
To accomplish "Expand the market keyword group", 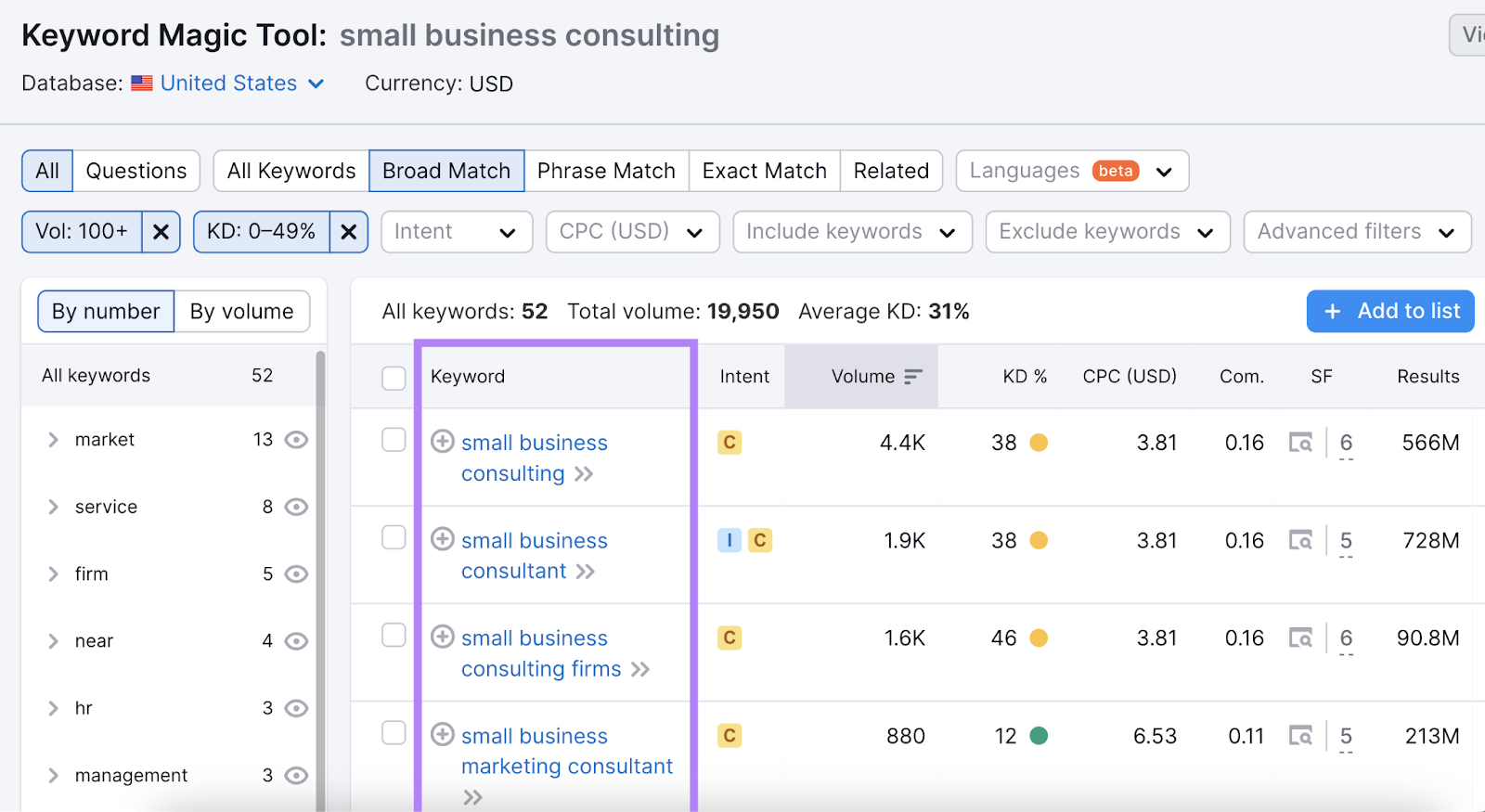I will (x=53, y=440).
